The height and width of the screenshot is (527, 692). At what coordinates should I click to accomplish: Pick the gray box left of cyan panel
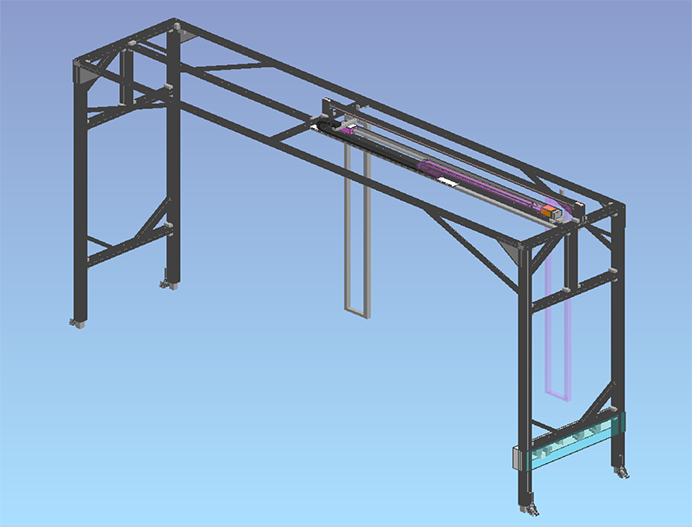click(x=518, y=458)
